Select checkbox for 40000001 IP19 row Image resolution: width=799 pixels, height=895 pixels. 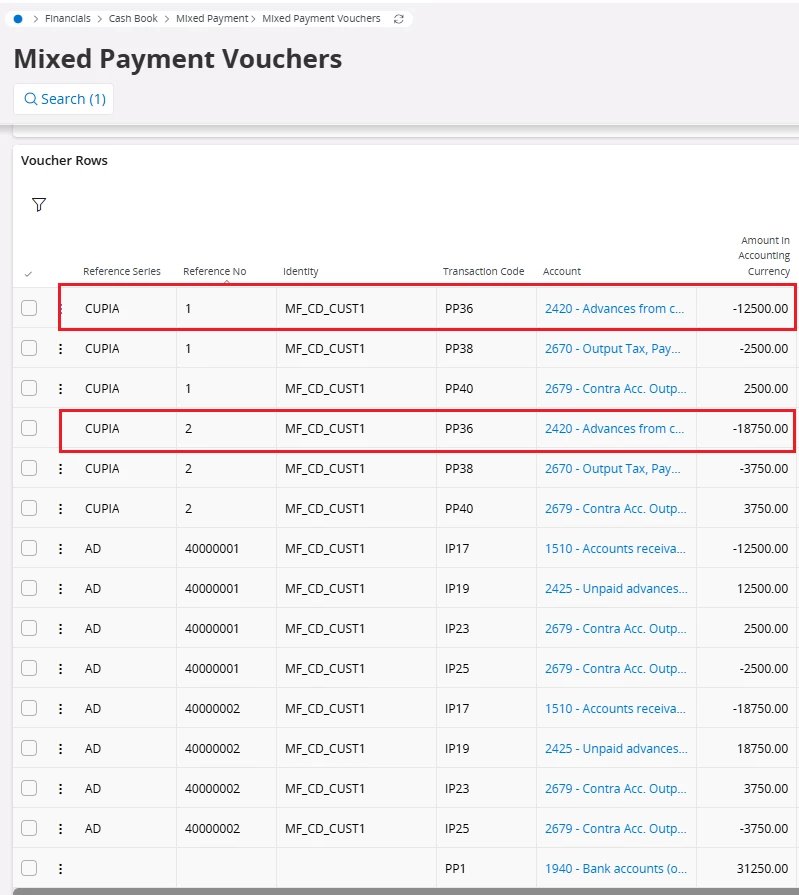tap(29, 588)
